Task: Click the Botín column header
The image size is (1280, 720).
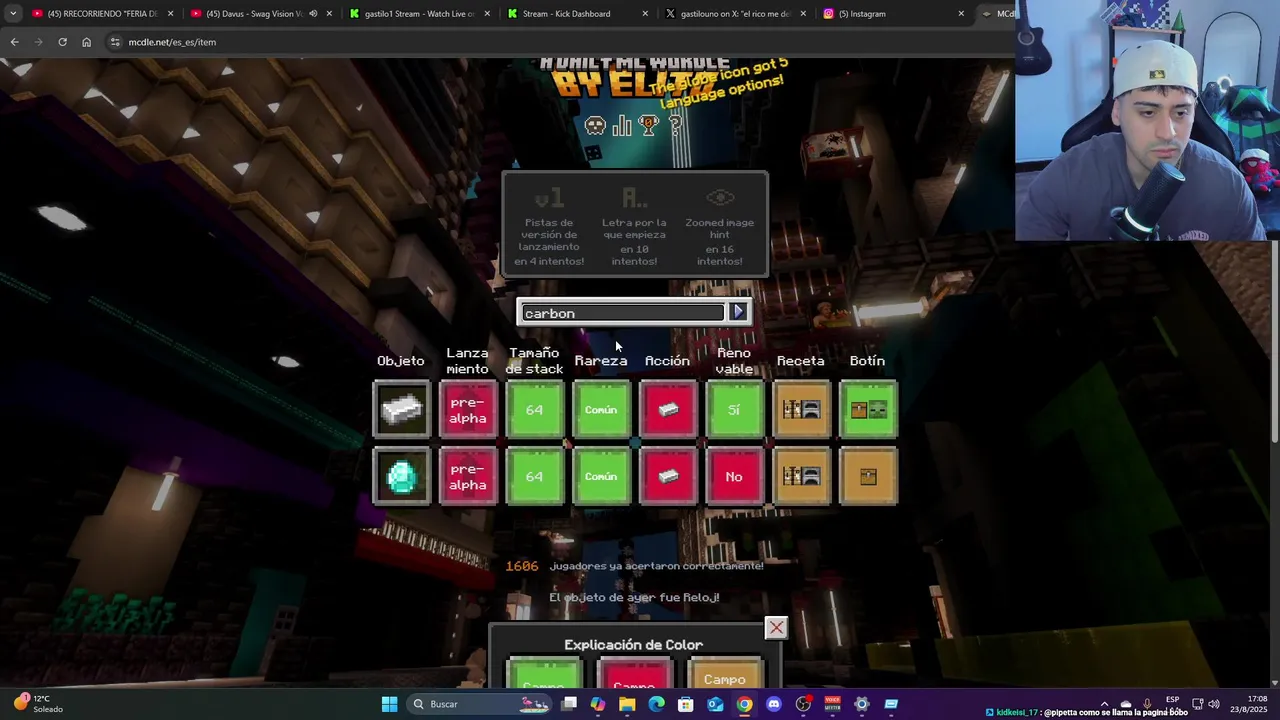Action: click(x=868, y=361)
